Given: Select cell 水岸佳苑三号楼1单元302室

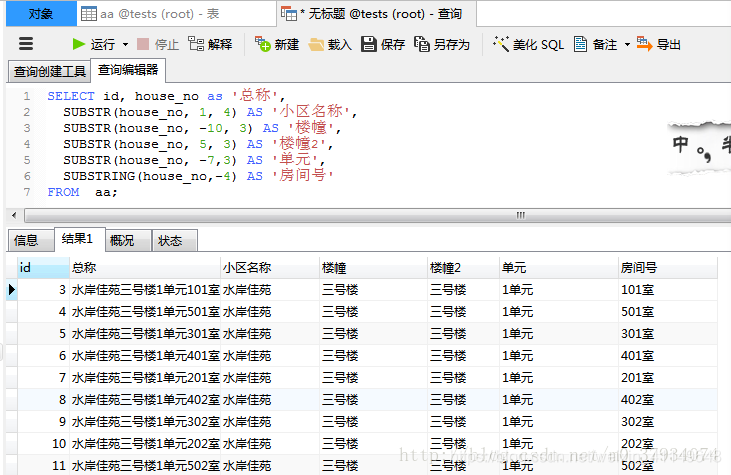Looking at the screenshot, I should click(x=145, y=422).
